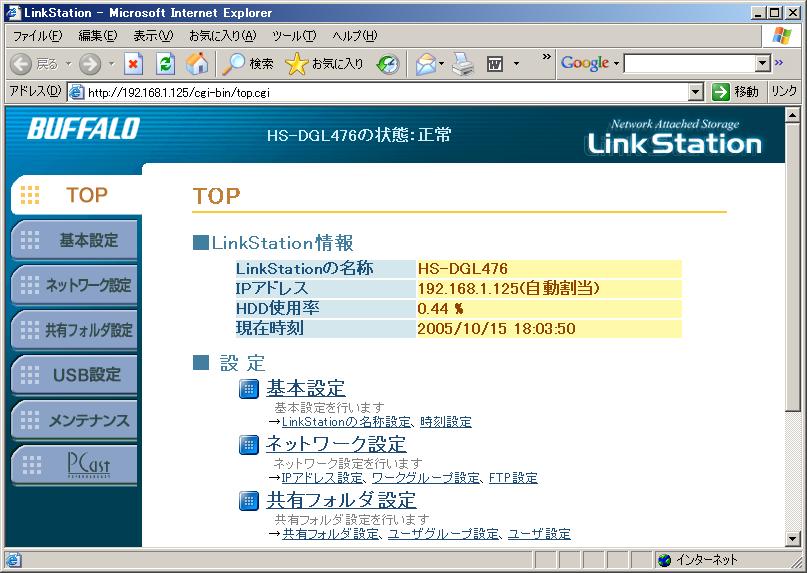Open the FTP設定 link
Viewport: 807px width, 573px height.
(513, 478)
